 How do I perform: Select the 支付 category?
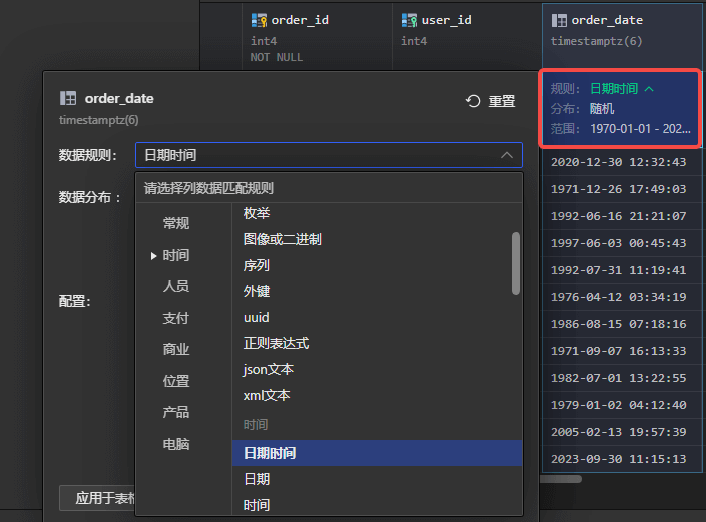[x=176, y=318]
